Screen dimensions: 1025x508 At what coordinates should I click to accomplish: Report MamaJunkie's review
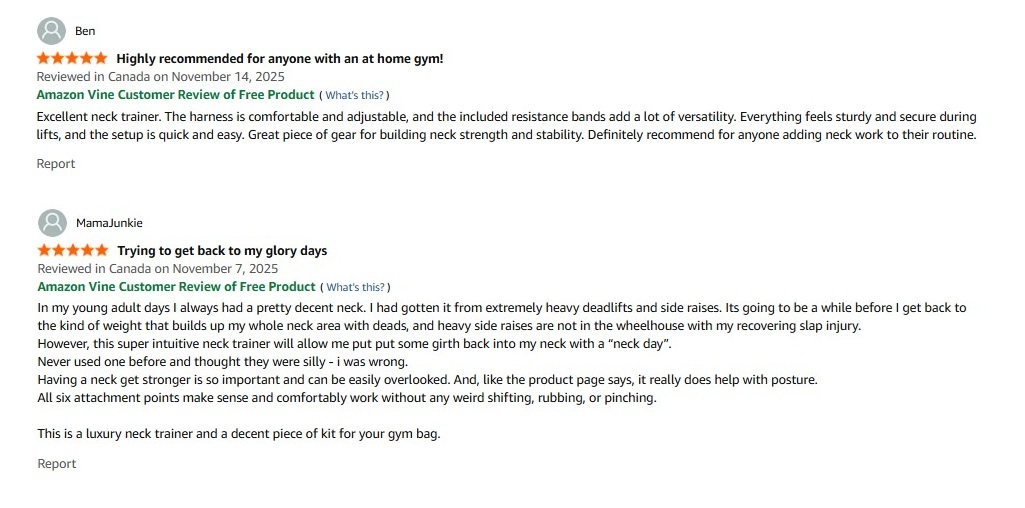tap(57, 463)
